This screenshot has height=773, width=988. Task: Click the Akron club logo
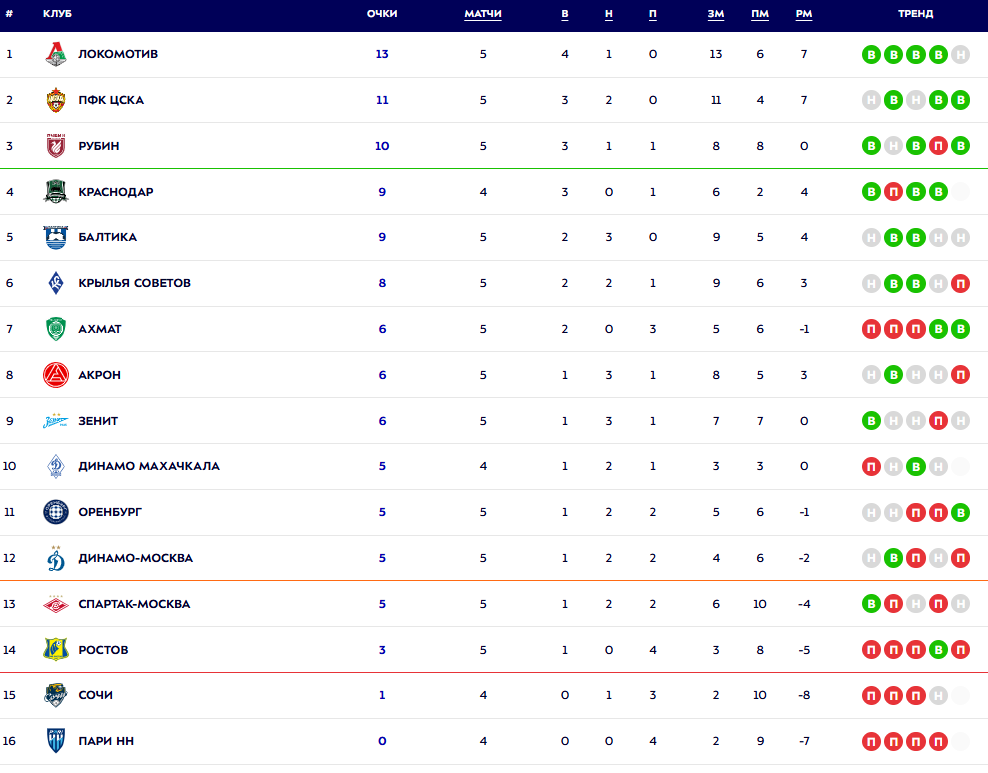[x=56, y=375]
